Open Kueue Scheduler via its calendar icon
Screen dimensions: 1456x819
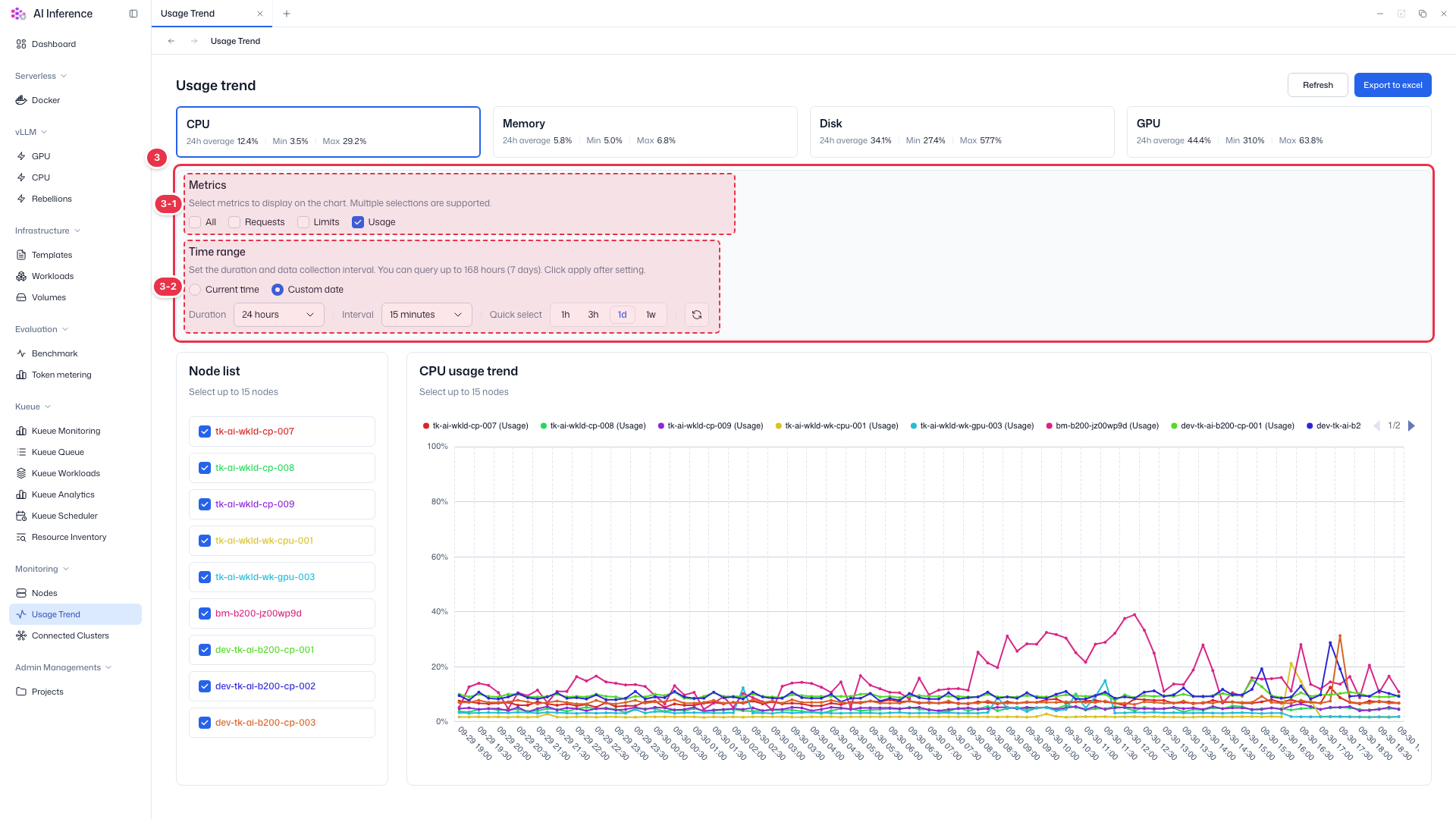point(21,516)
